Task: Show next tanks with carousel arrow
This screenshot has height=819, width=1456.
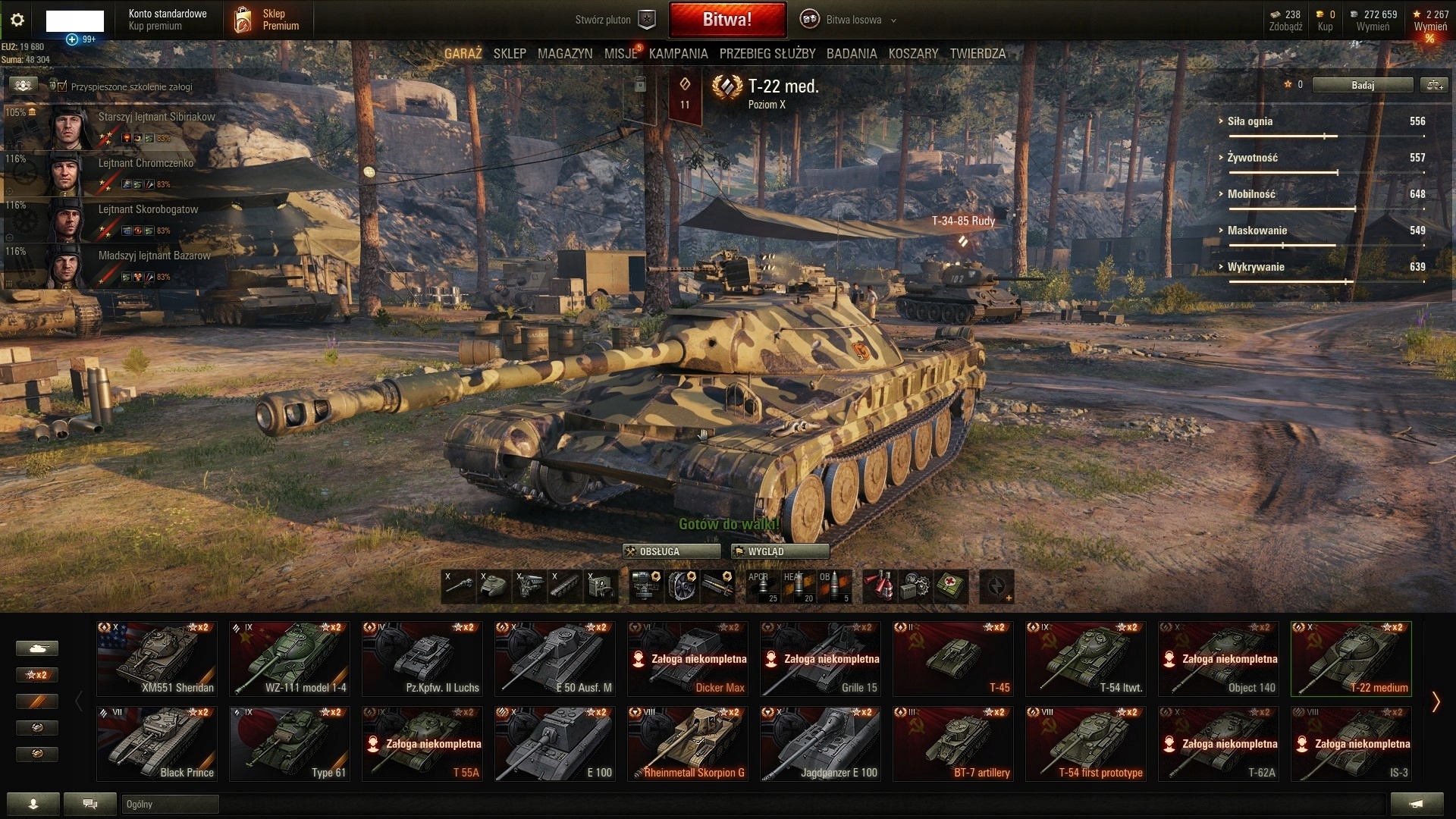Action: click(x=1436, y=701)
